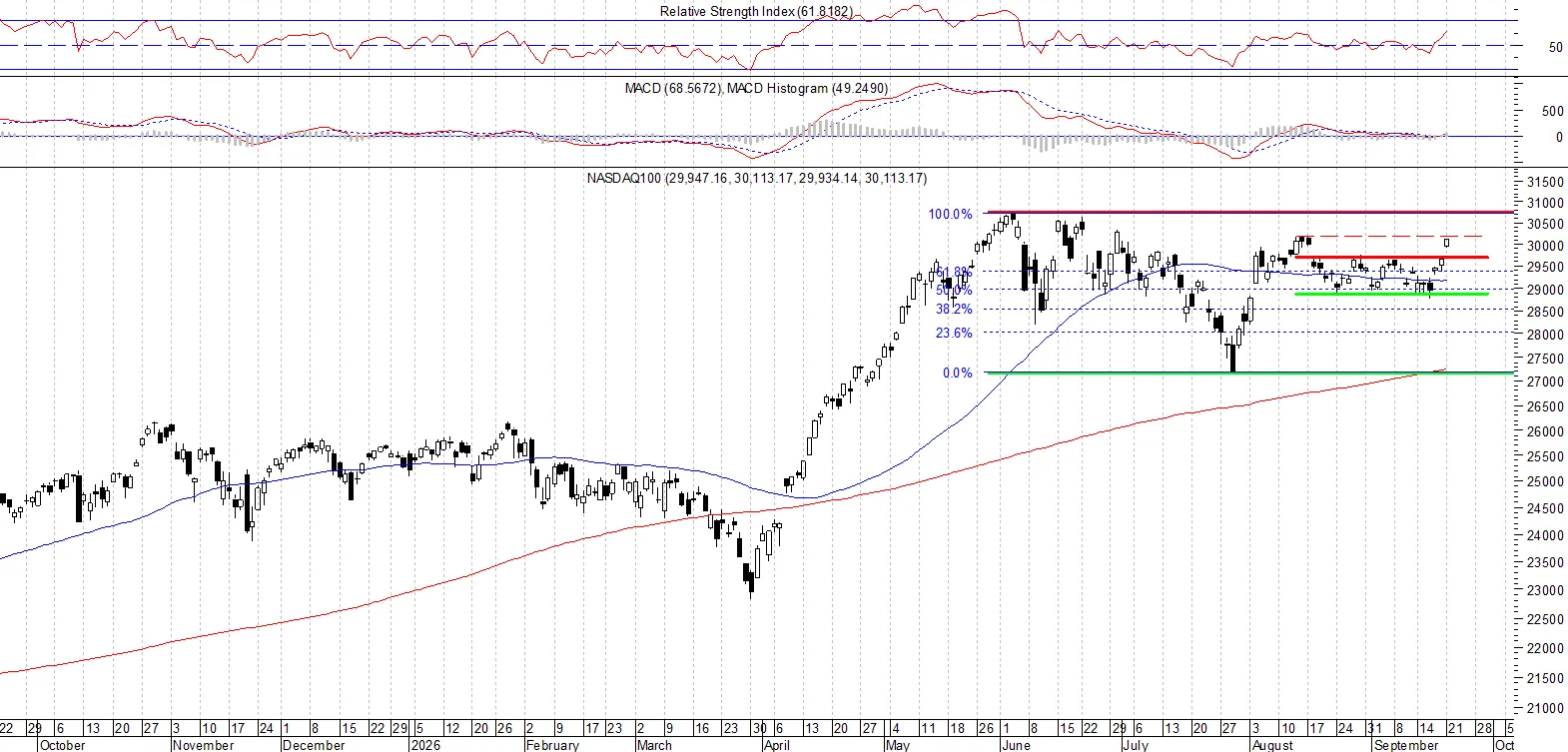Select the April month label
This screenshot has width=1568, height=752.
[776, 745]
